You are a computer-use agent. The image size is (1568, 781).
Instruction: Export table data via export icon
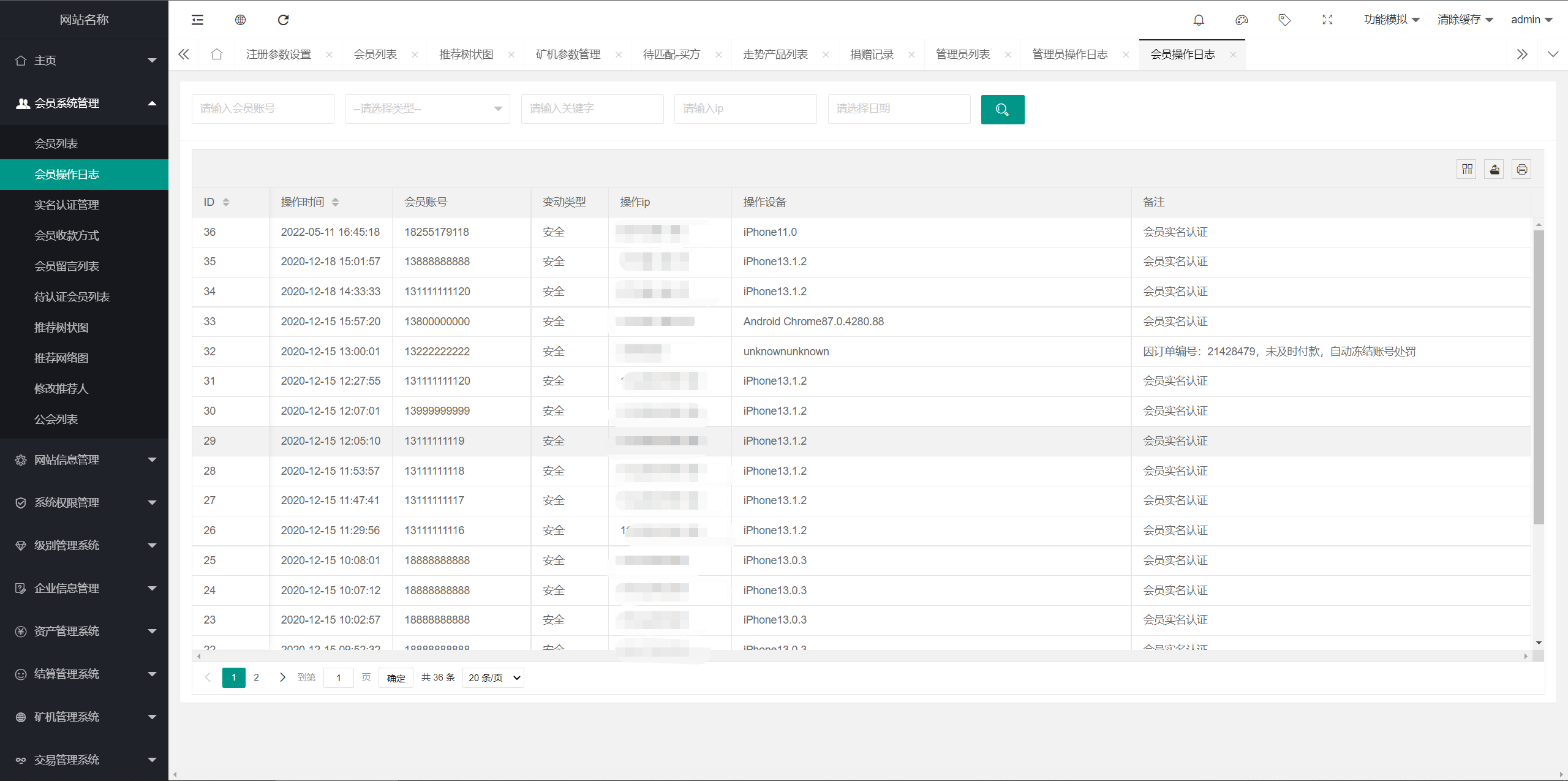click(1494, 169)
